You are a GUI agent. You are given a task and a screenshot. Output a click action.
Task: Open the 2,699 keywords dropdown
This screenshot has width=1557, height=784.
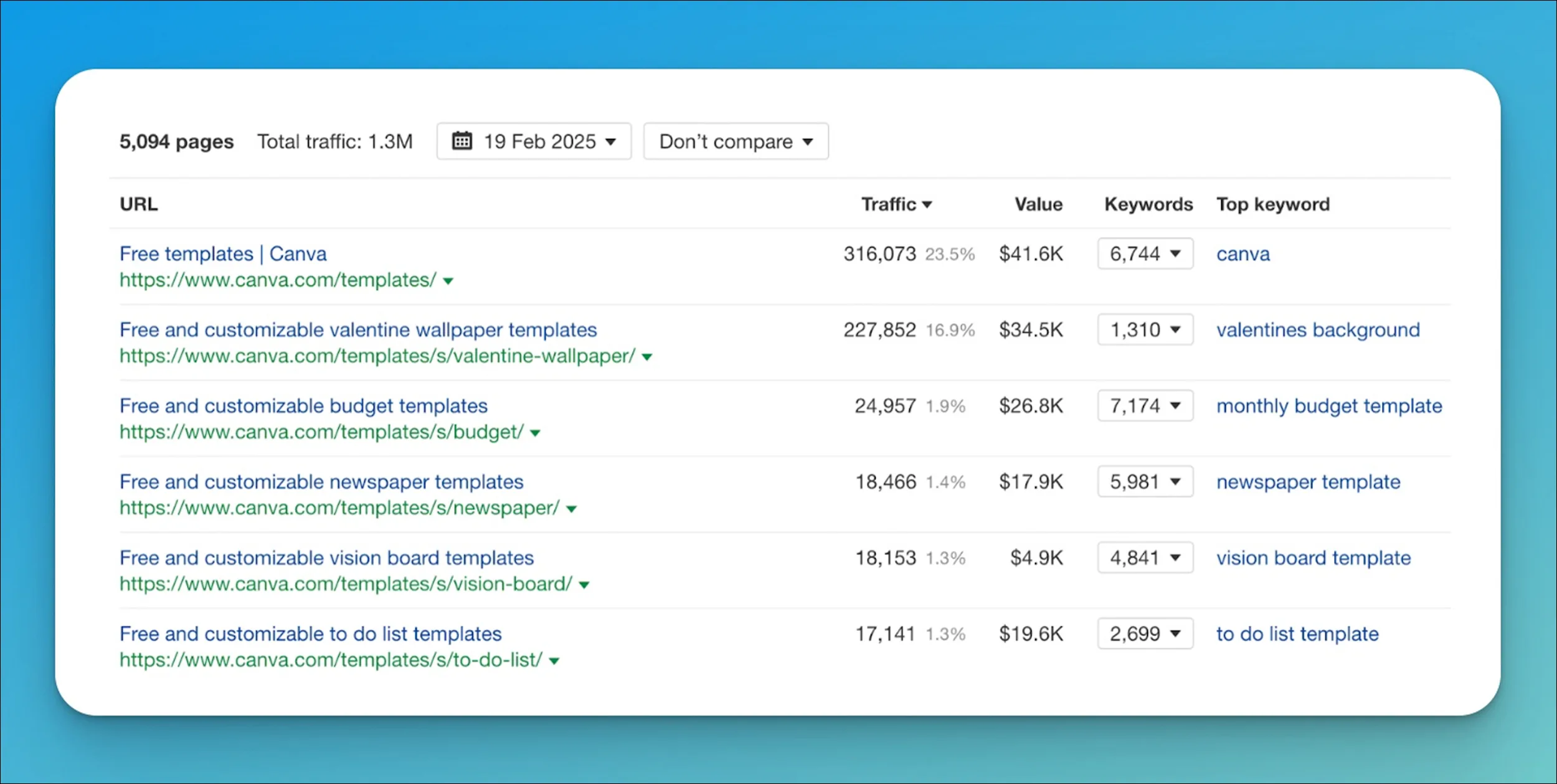[1145, 633]
